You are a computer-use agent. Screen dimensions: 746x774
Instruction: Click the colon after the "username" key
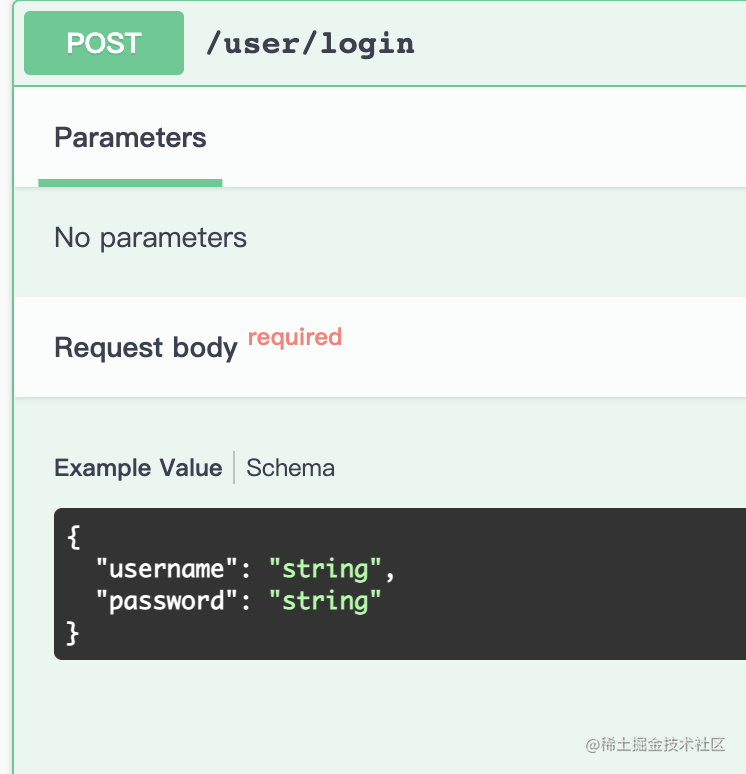[x=246, y=570]
